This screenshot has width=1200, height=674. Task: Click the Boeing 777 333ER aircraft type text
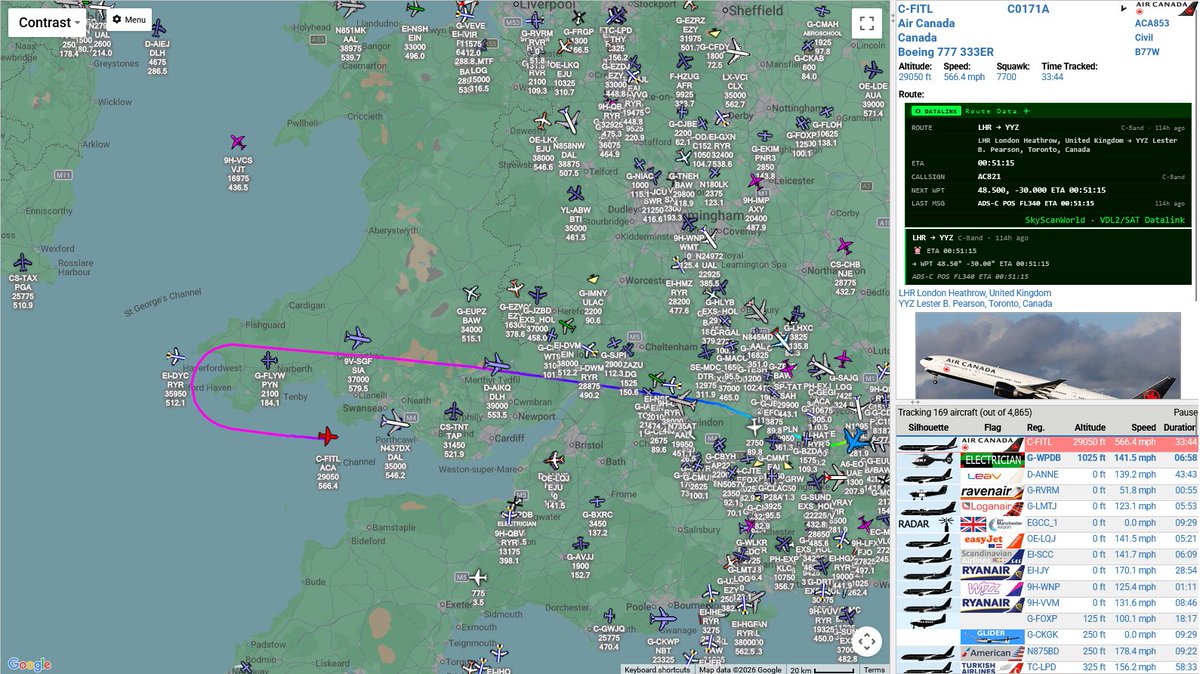tap(944, 52)
